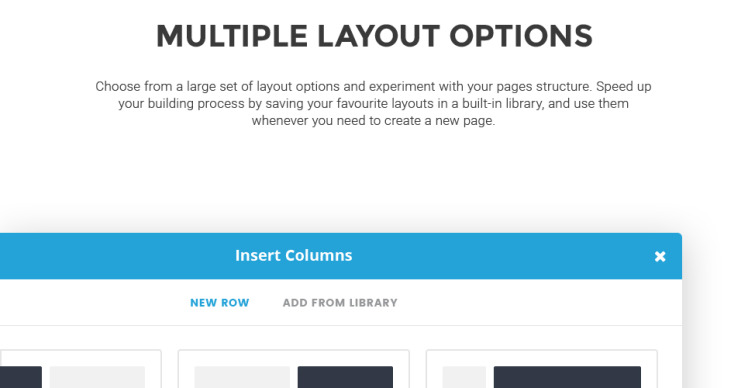The image size is (748, 388).
Task: Click the layout options description paragraph
Action: click(374, 104)
